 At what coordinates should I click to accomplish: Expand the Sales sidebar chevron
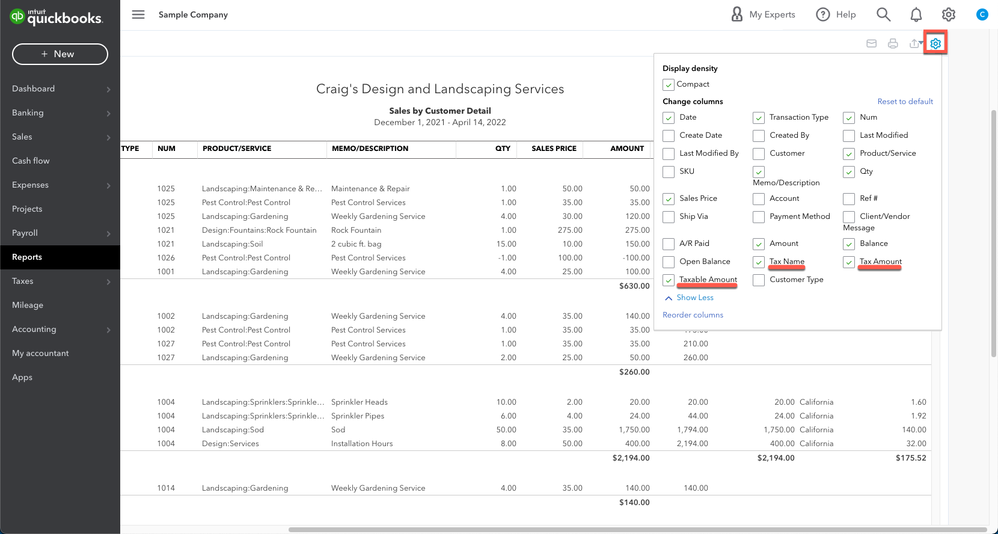[x=108, y=137]
